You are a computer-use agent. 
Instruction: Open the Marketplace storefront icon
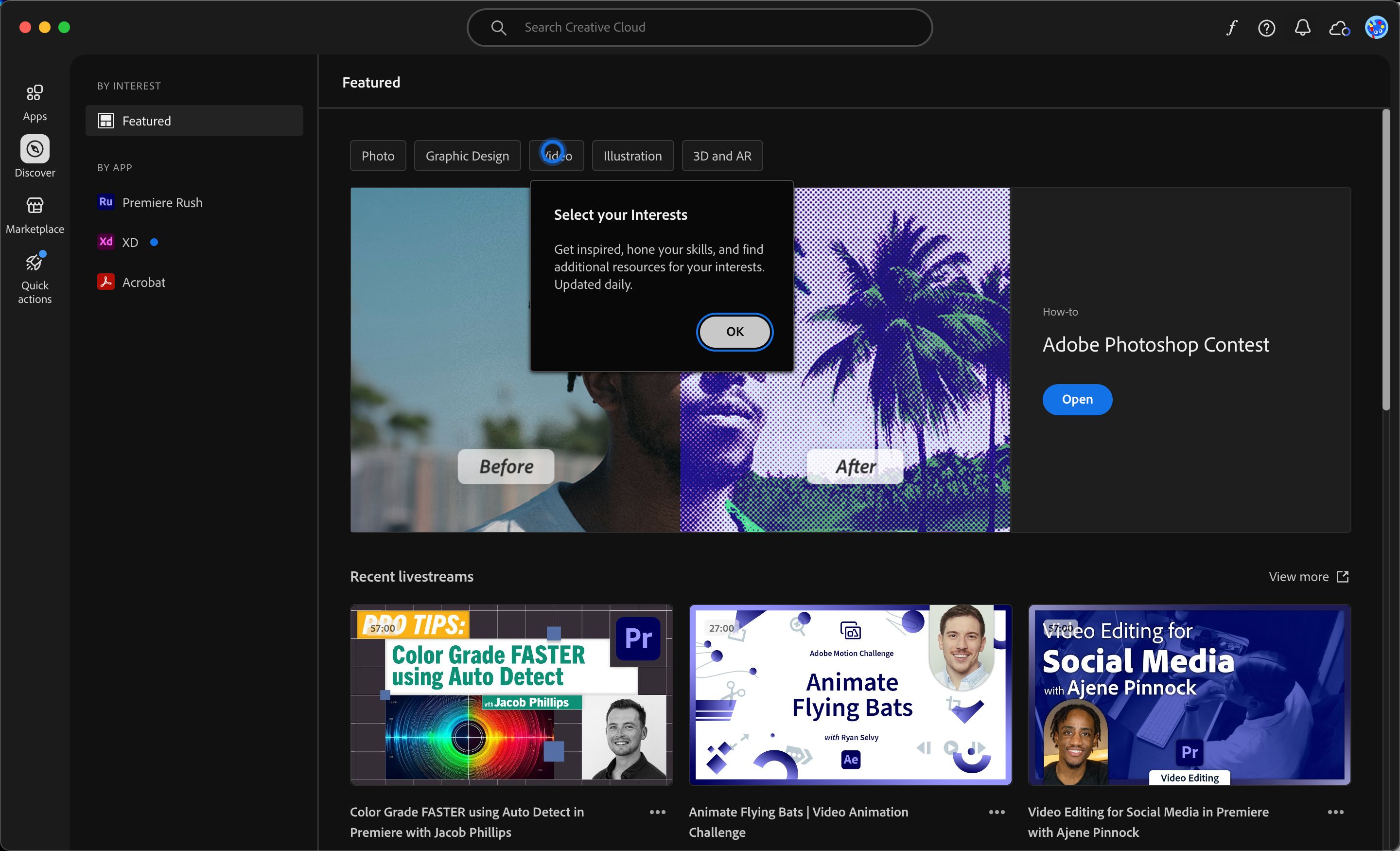[x=35, y=205]
